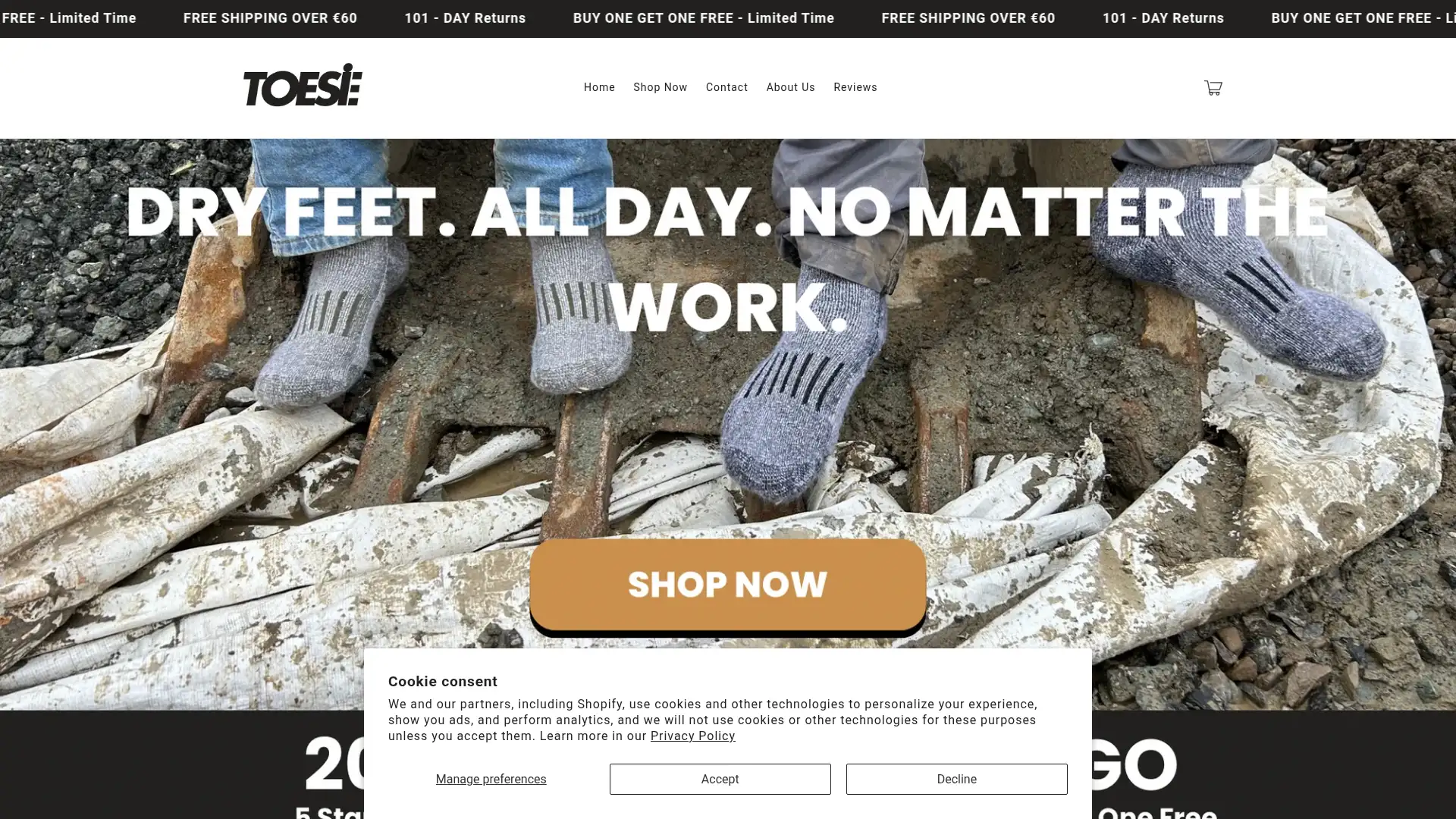Accept the cookie consent
Image resolution: width=1456 pixels, height=819 pixels.
click(720, 779)
